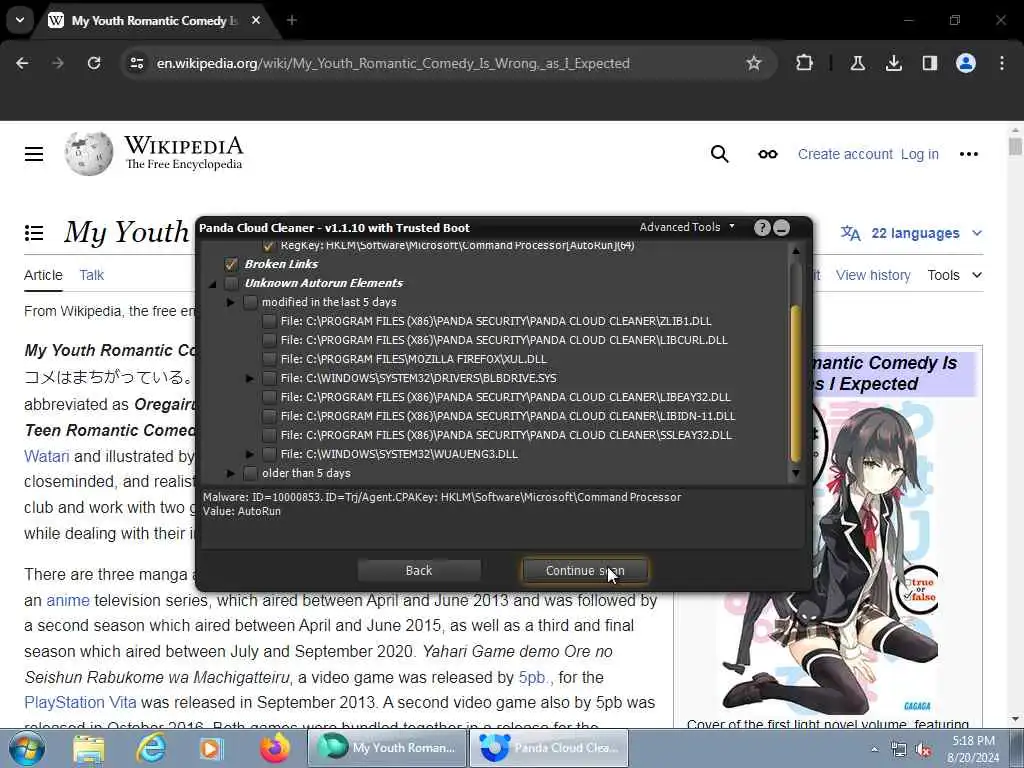Check the BLBDRIVE.SYS file checkbox
Viewport: 1024px width, 768px height.
click(x=269, y=377)
